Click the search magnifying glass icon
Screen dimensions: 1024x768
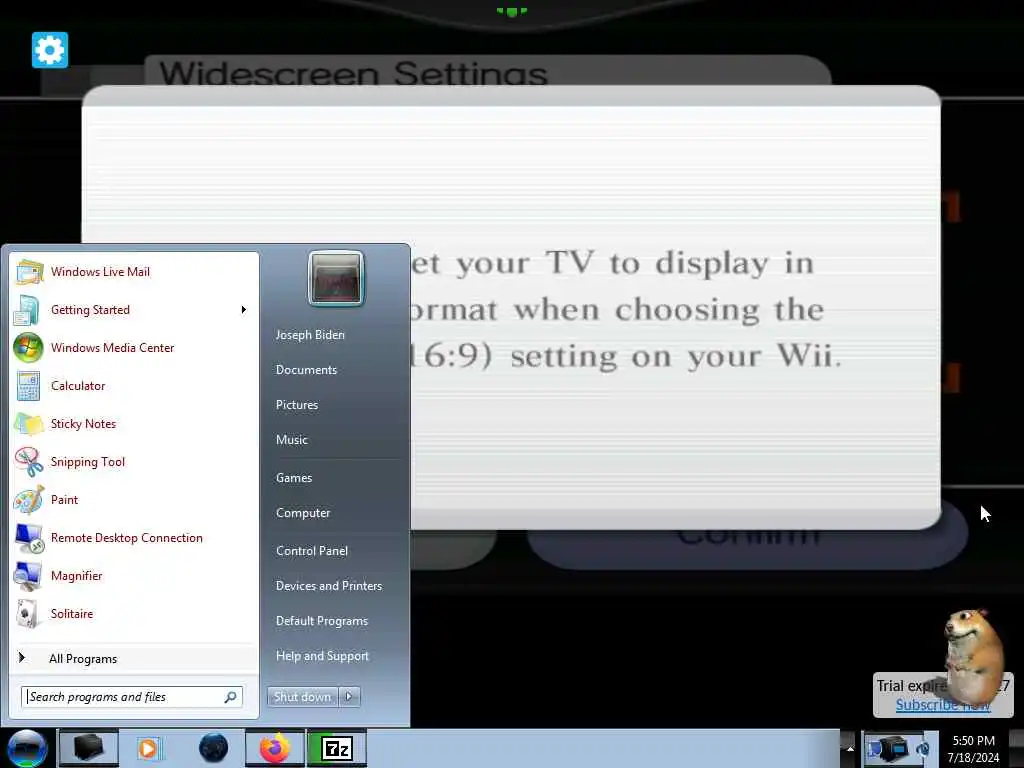click(x=230, y=697)
